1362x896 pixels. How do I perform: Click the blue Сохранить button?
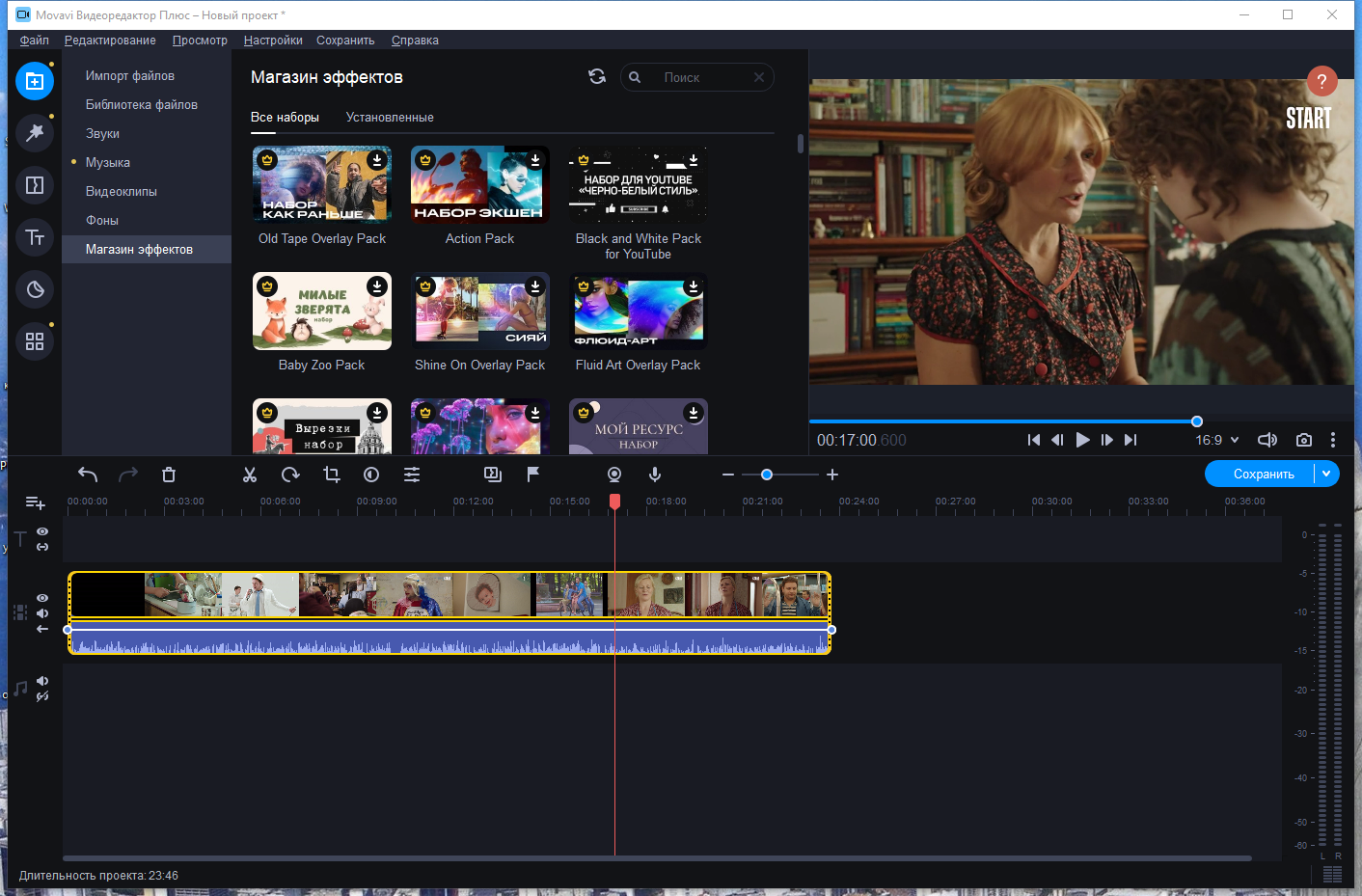[x=1264, y=474]
